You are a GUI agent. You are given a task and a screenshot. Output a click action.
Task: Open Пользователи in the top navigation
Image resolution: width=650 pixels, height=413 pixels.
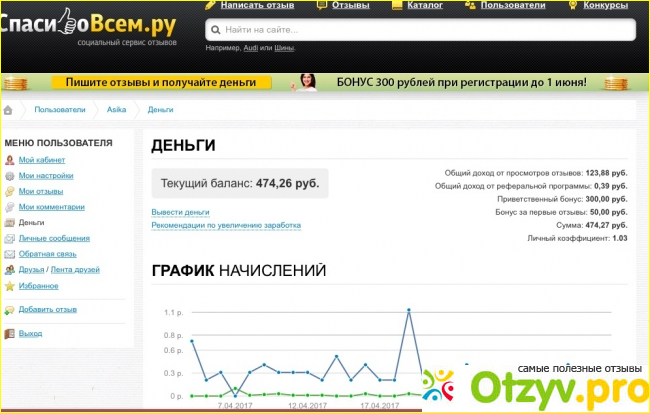click(510, 5)
